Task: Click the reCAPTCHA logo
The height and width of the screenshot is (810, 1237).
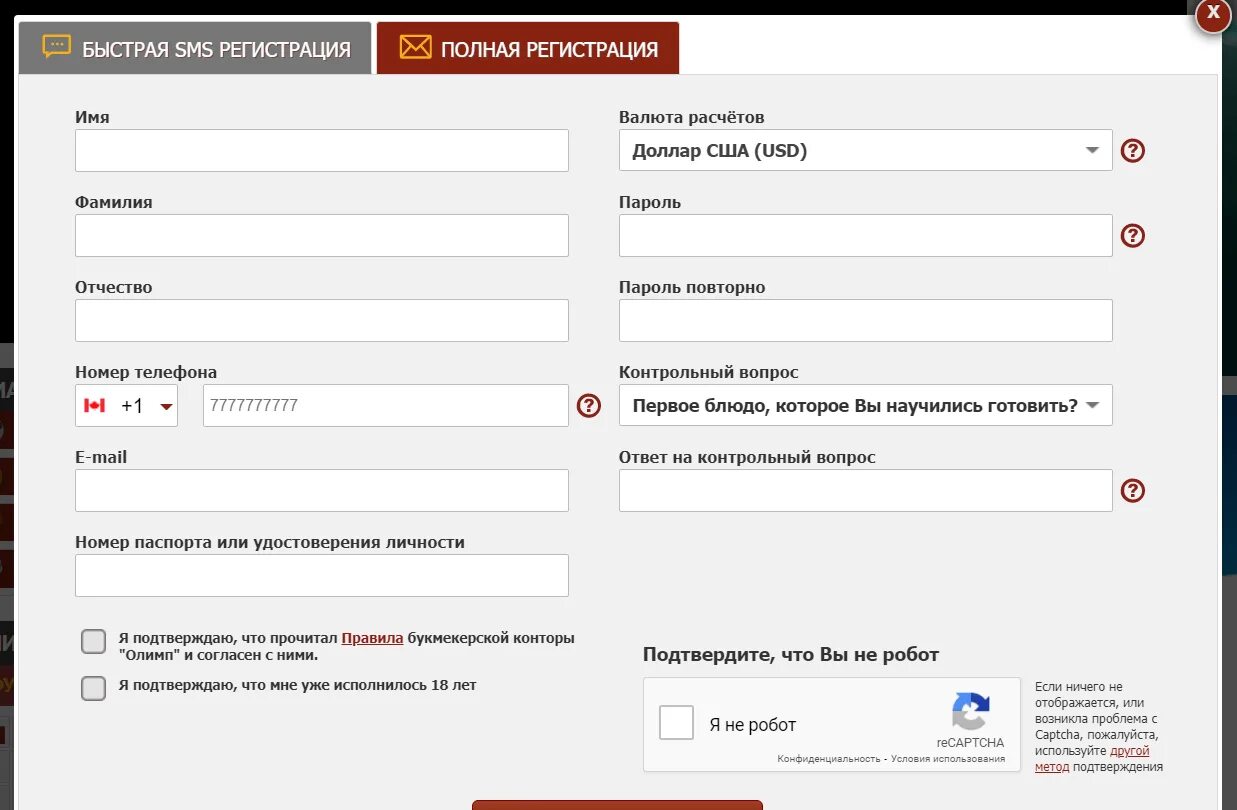Action: click(x=970, y=712)
